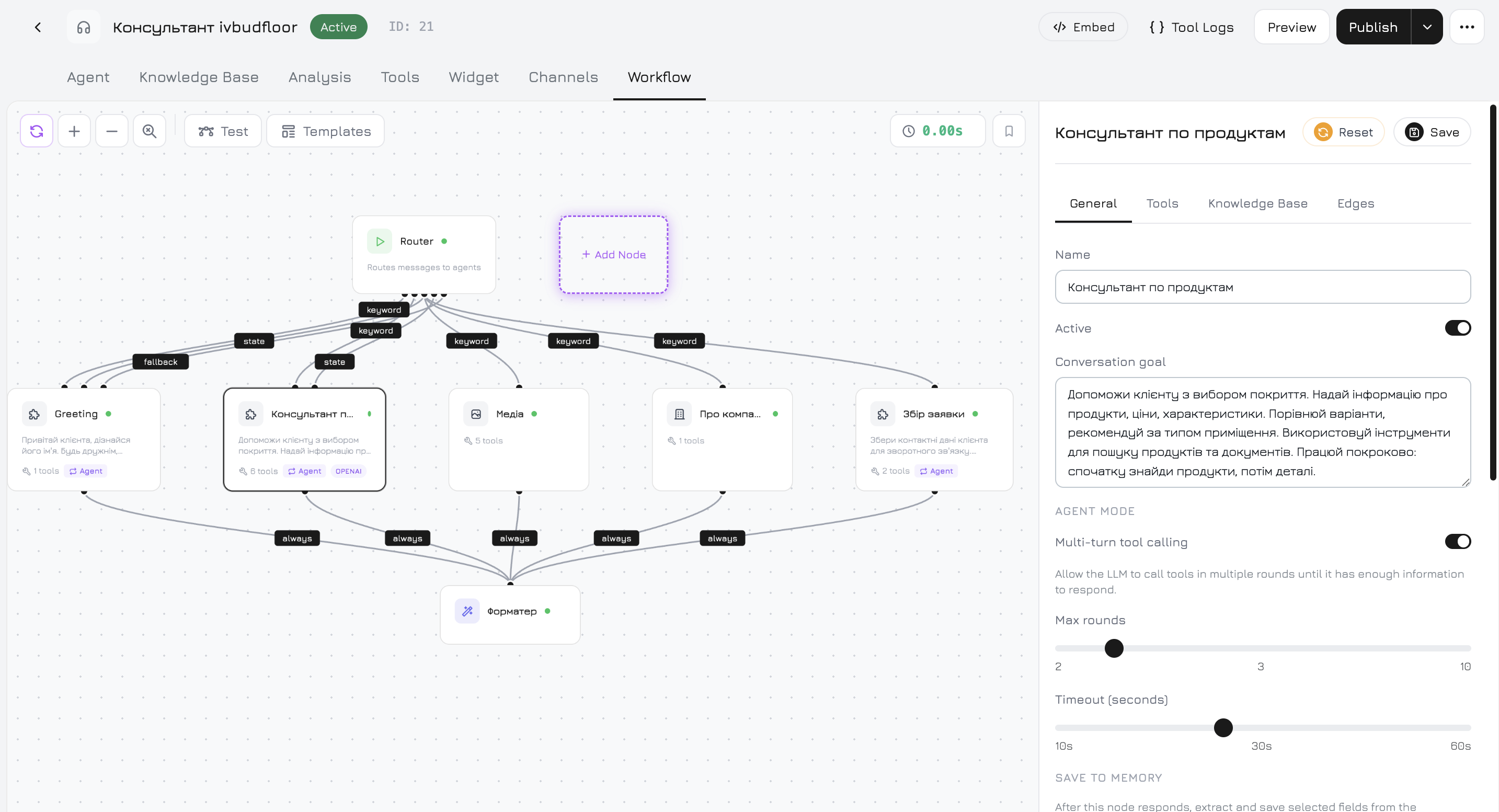Click the Templates button above the canvas
1499x812 pixels.
(325, 131)
